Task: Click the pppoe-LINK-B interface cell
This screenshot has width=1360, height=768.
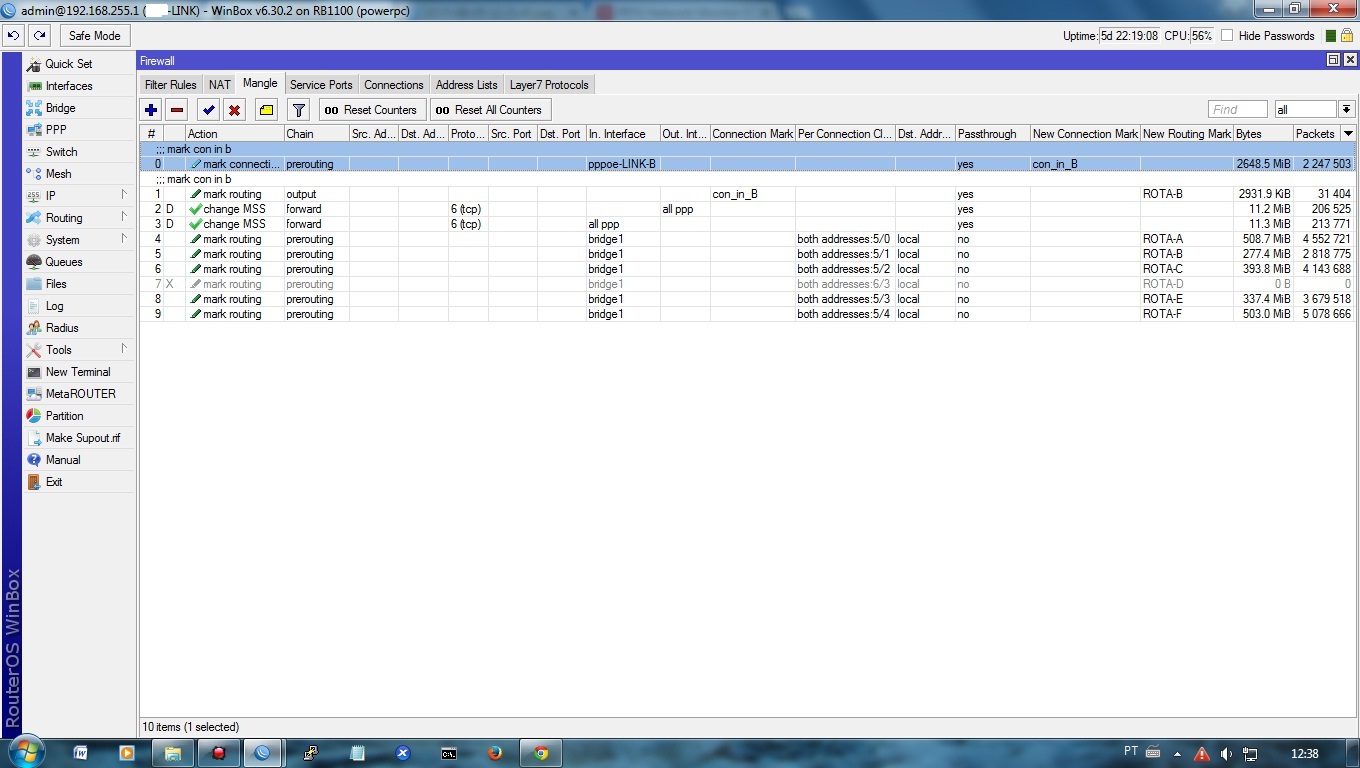Action: coord(622,164)
